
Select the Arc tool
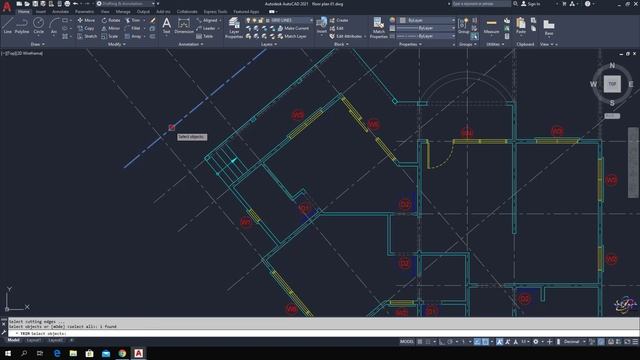[53, 26]
